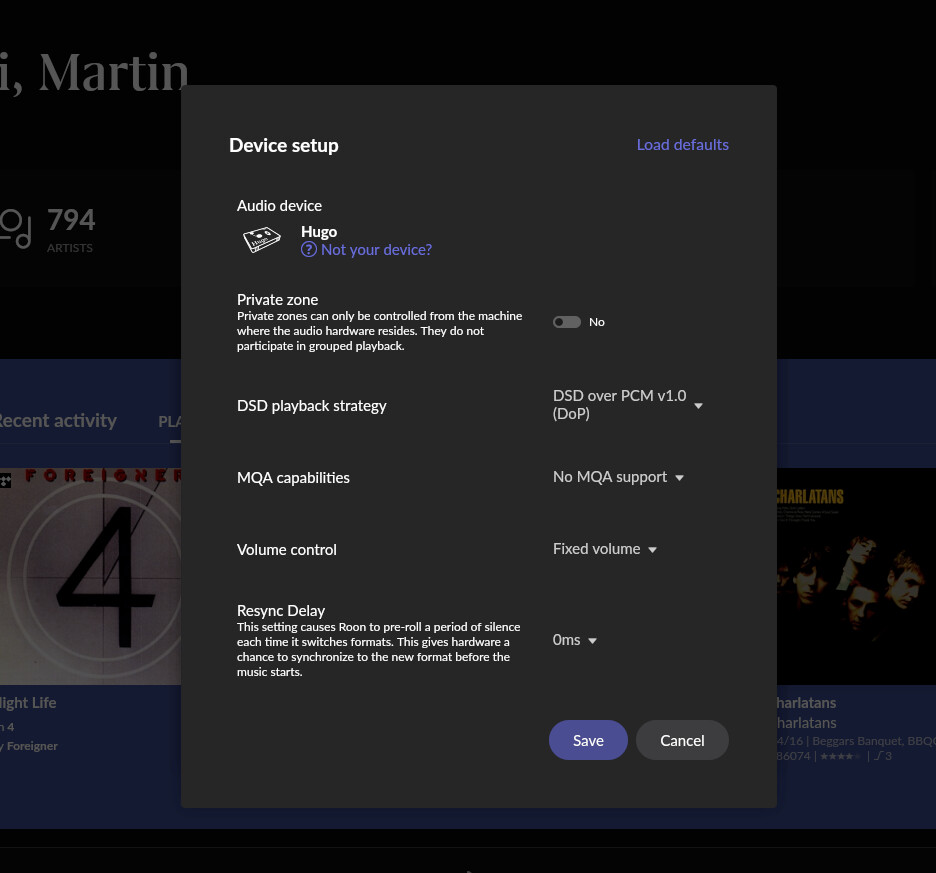Open the Volume control dropdown

click(x=605, y=549)
